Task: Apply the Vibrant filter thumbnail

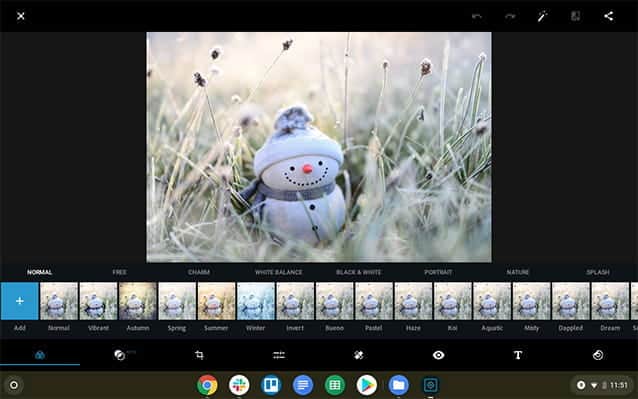Action: click(x=98, y=301)
